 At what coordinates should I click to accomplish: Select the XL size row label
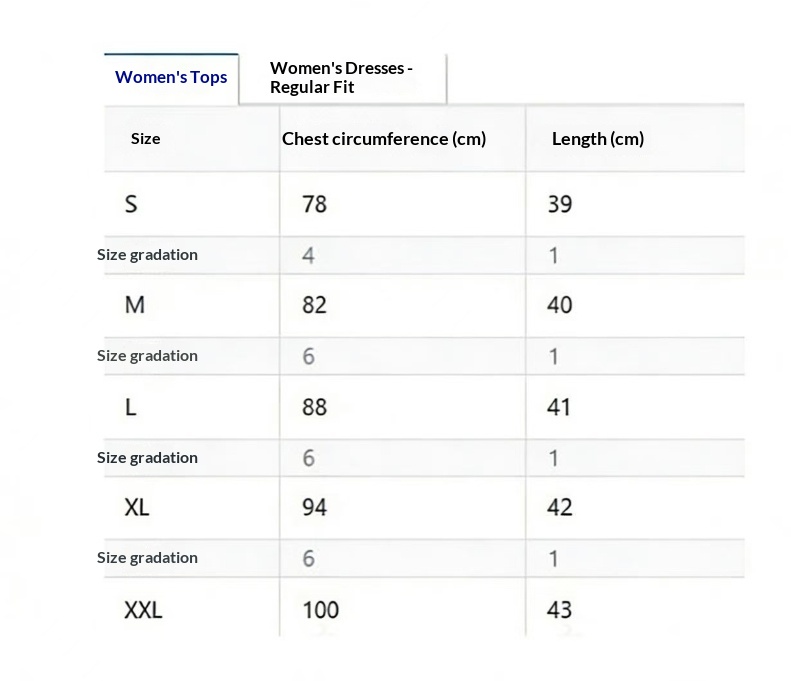[x=137, y=508]
